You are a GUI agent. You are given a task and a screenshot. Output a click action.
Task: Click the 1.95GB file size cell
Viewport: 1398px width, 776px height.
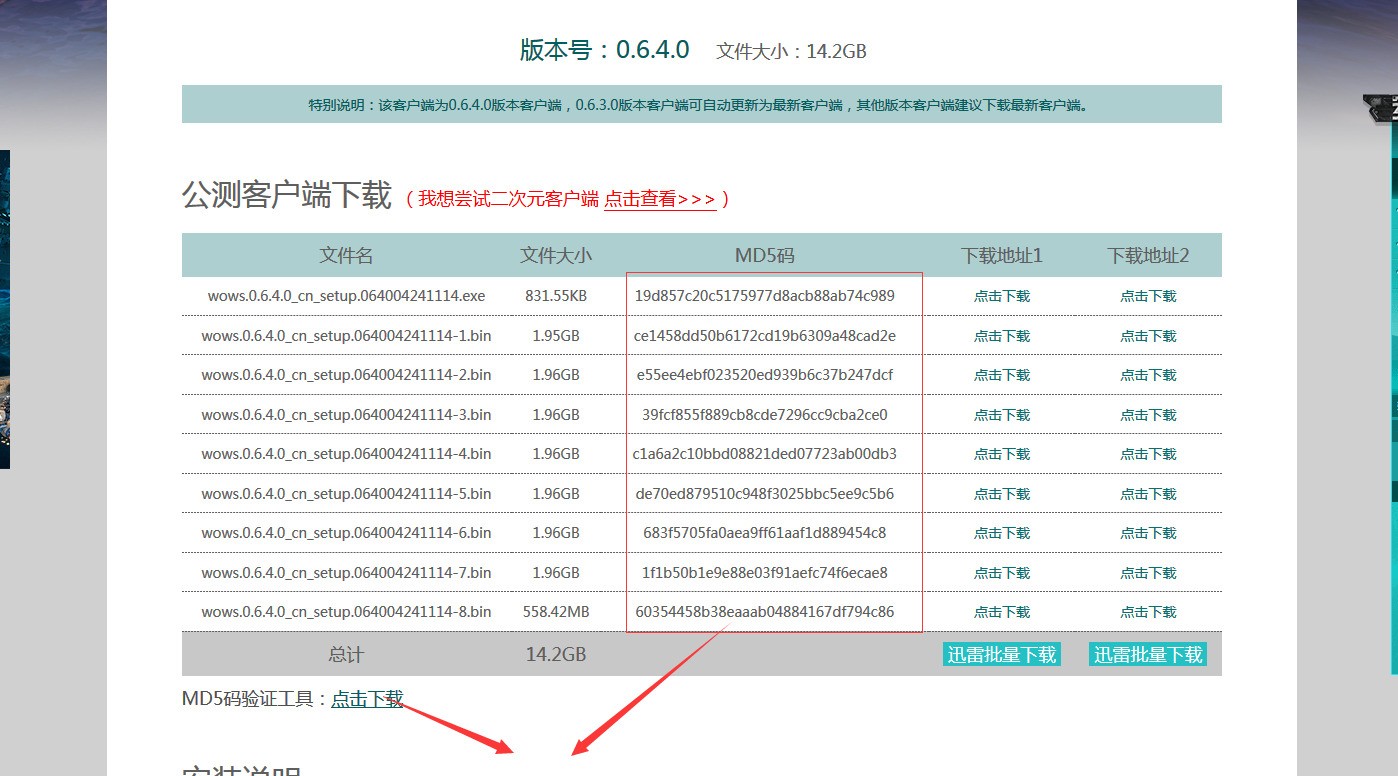coord(556,336)
